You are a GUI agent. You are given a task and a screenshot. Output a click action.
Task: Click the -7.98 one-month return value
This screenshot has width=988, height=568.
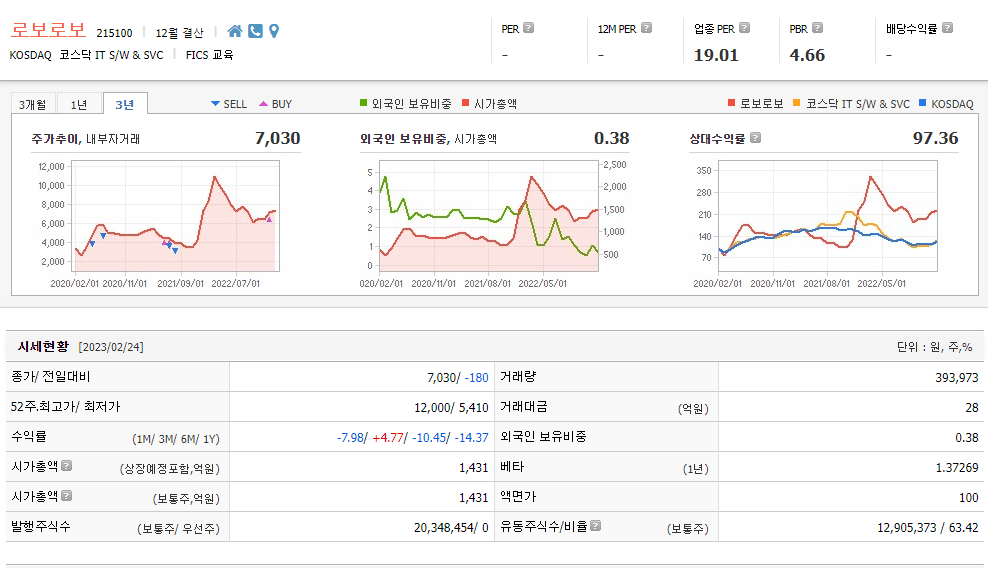tap(350, 438)
